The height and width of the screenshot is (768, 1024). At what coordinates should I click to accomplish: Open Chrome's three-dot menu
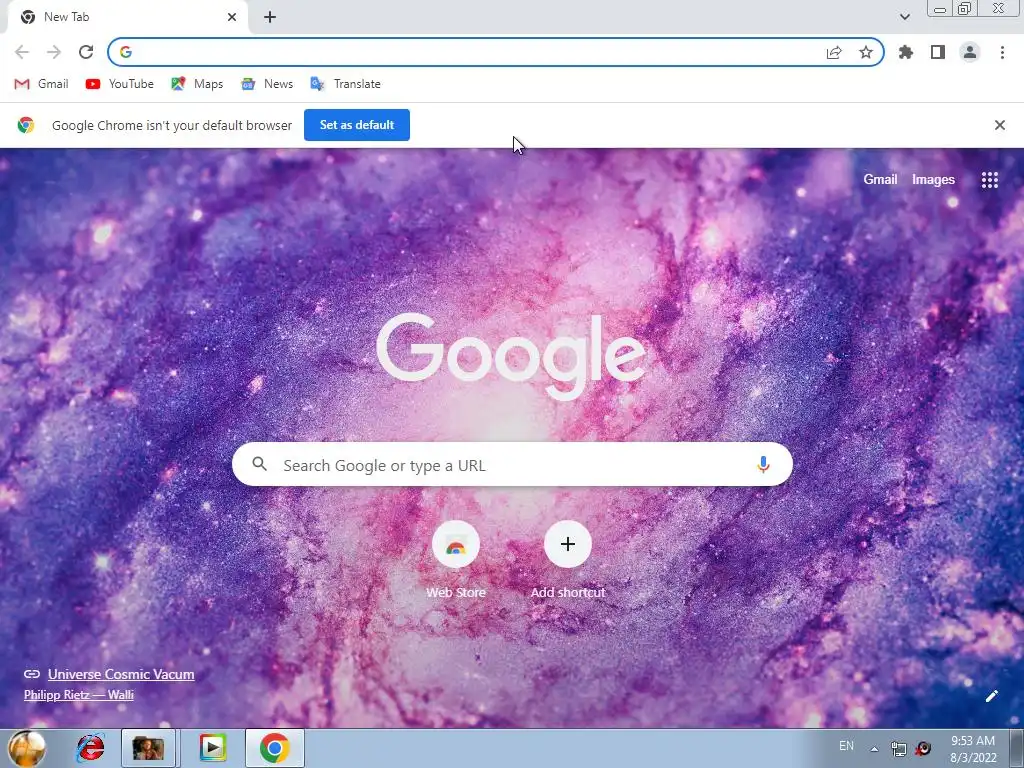click(1002, 52)
